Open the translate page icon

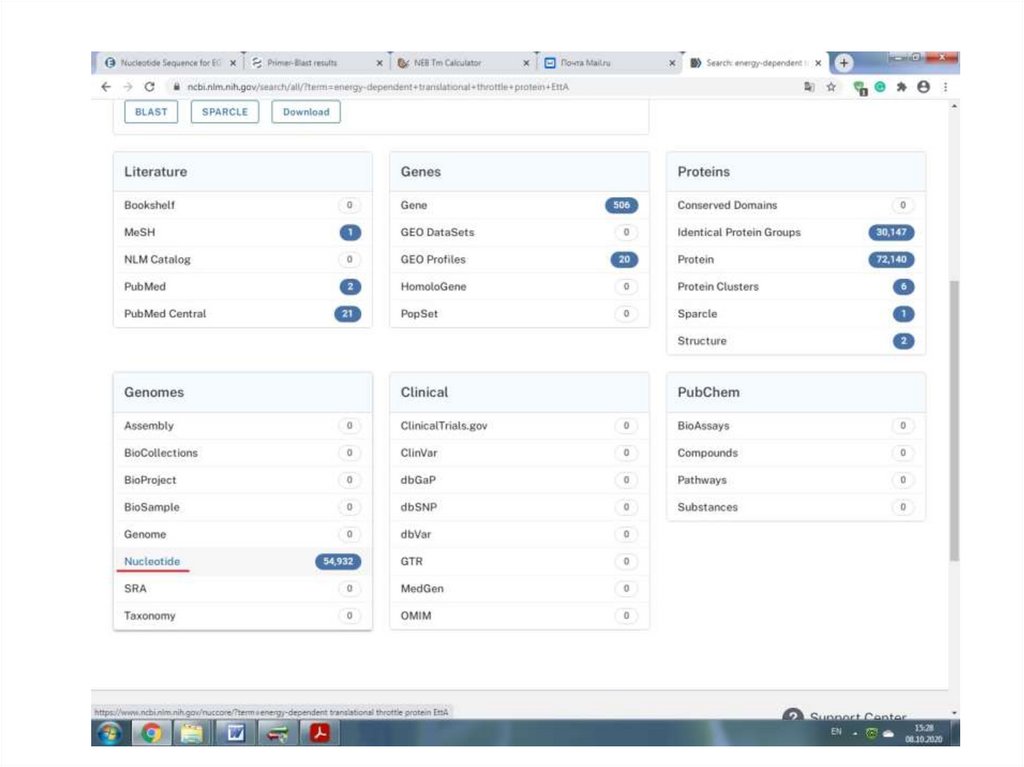[809, 87]
